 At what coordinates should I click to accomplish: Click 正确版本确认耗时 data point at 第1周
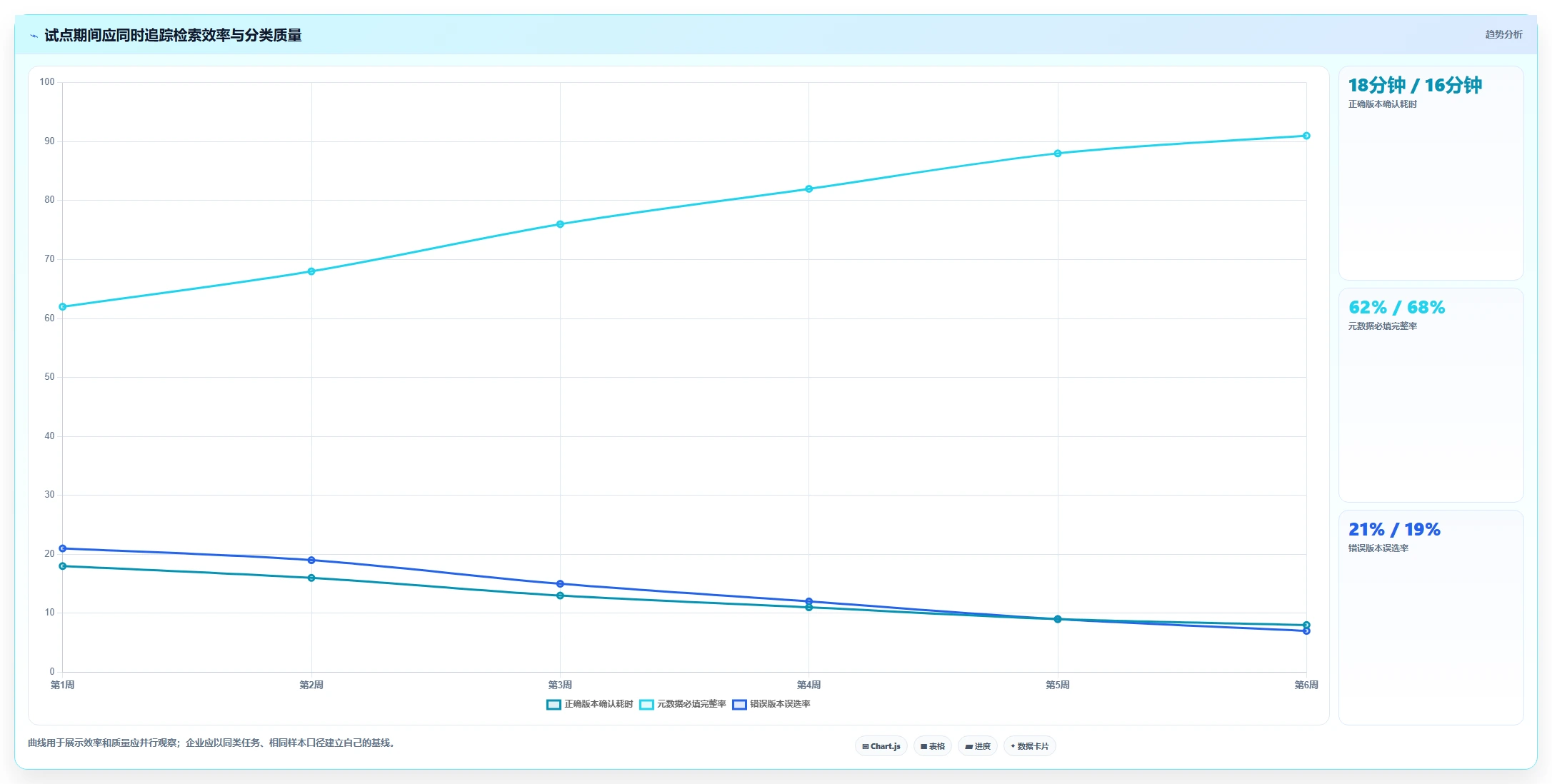click(63, 566)
